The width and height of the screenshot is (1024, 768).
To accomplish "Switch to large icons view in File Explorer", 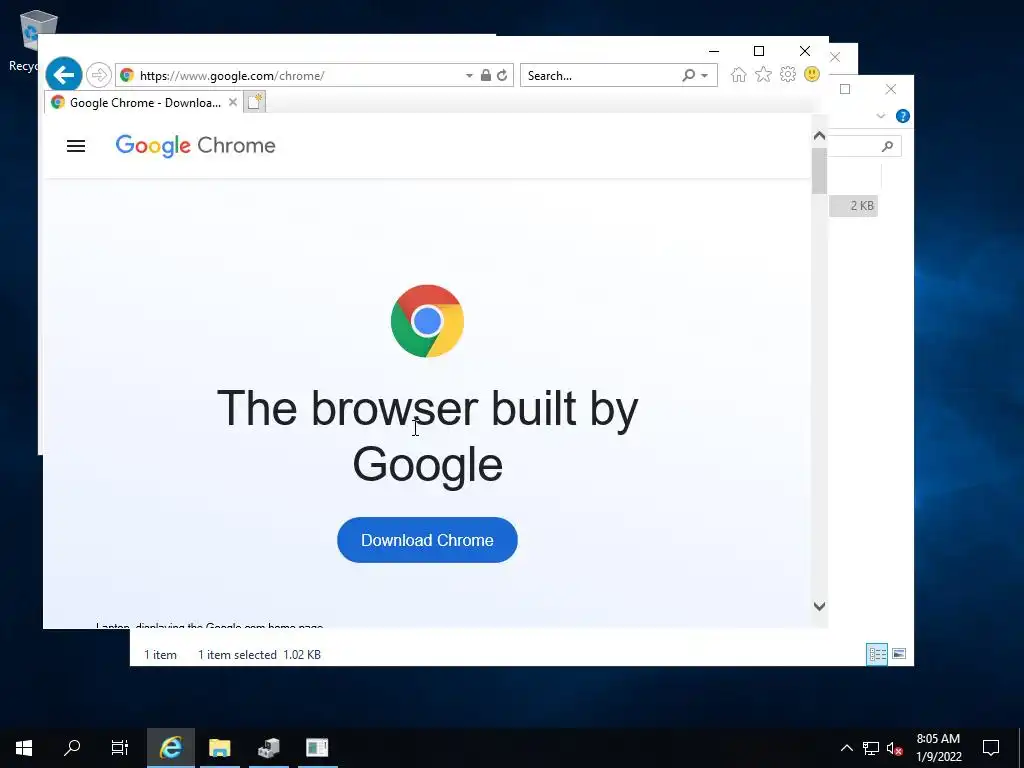I will pos(899,654).
